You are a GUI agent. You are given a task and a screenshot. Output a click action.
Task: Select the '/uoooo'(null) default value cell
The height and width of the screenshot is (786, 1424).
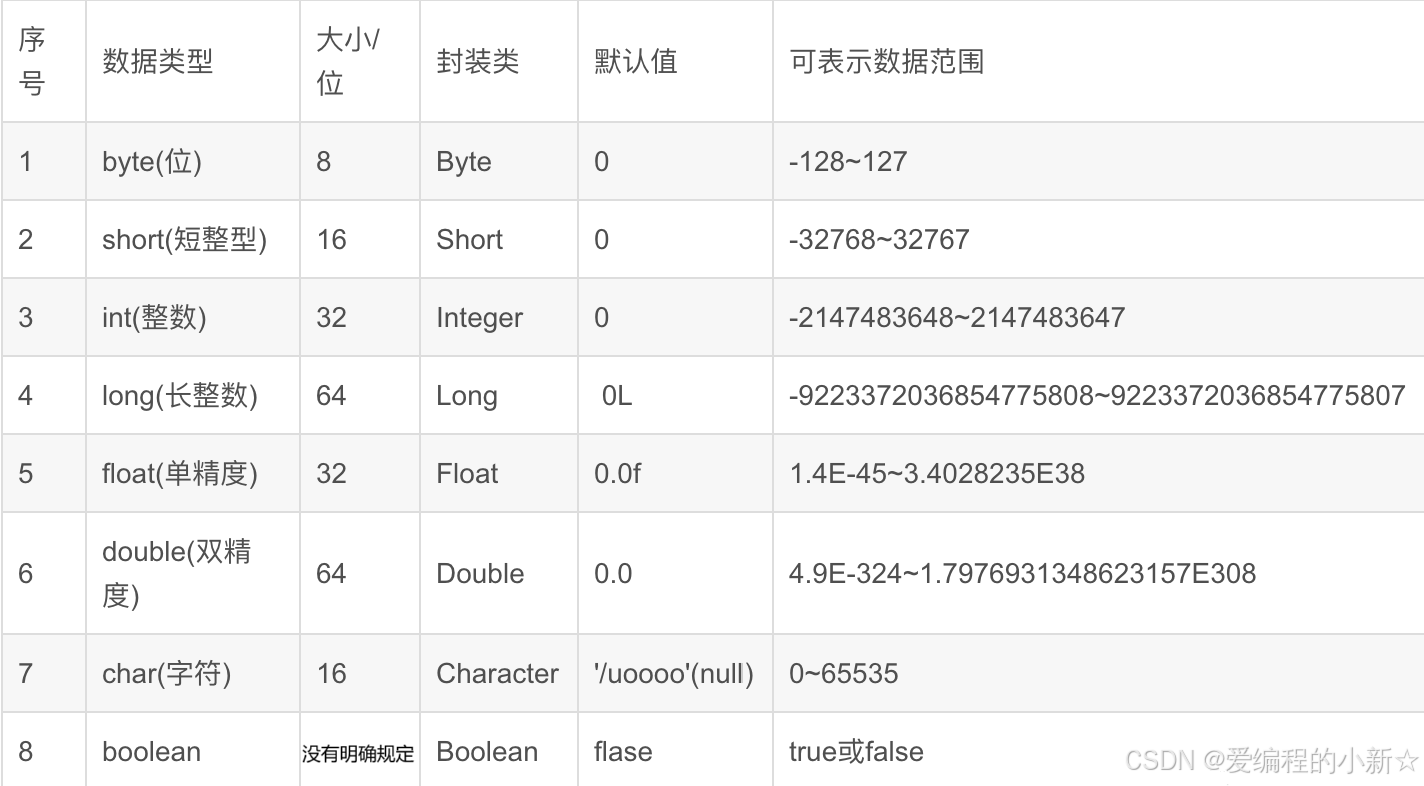(x=674, y=673)
